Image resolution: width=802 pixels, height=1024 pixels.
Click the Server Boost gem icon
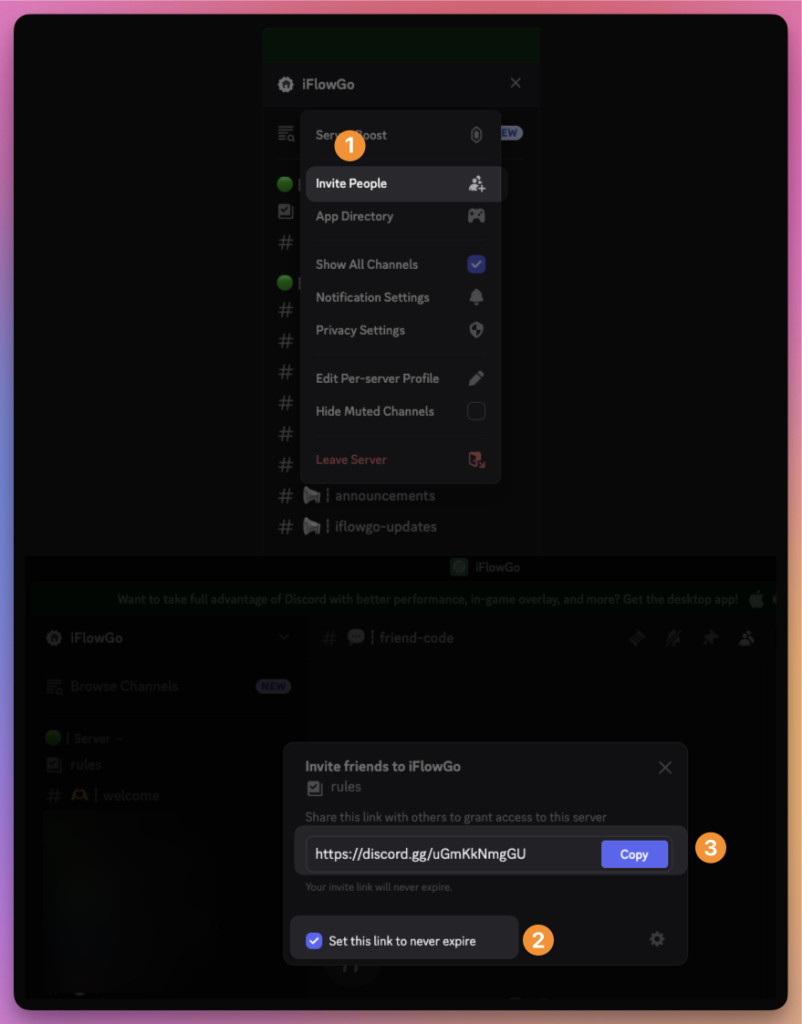click(476, 135)
